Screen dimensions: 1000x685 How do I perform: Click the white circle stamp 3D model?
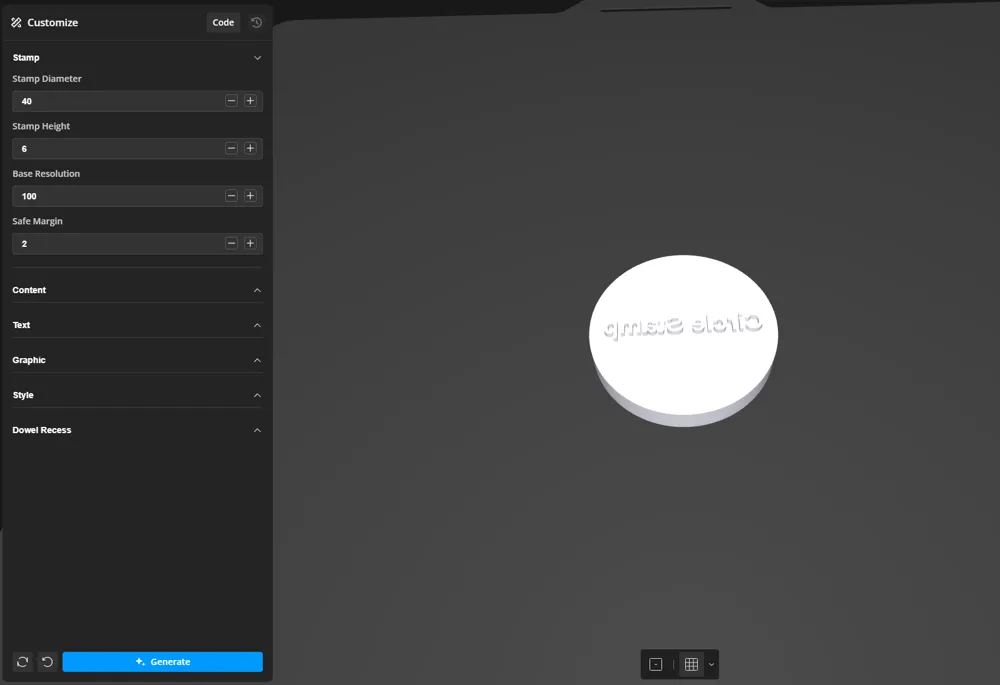click(683, 341)
